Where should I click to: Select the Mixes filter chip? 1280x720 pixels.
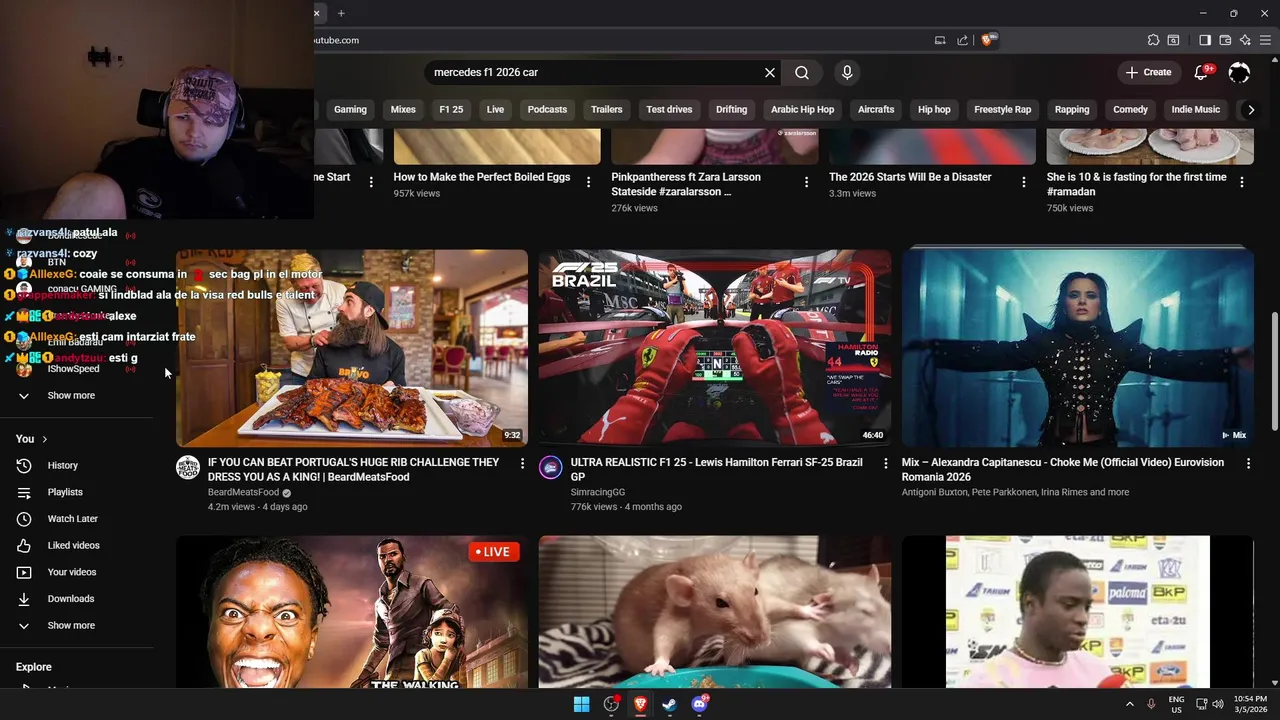[x=403, y=109]
